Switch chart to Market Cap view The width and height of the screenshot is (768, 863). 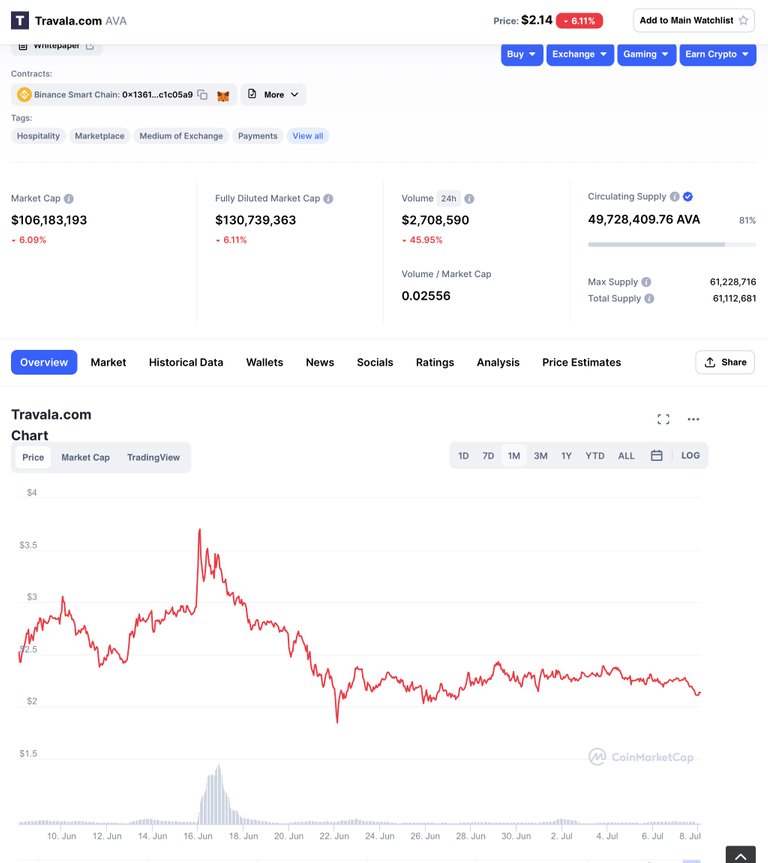[85, 457]
